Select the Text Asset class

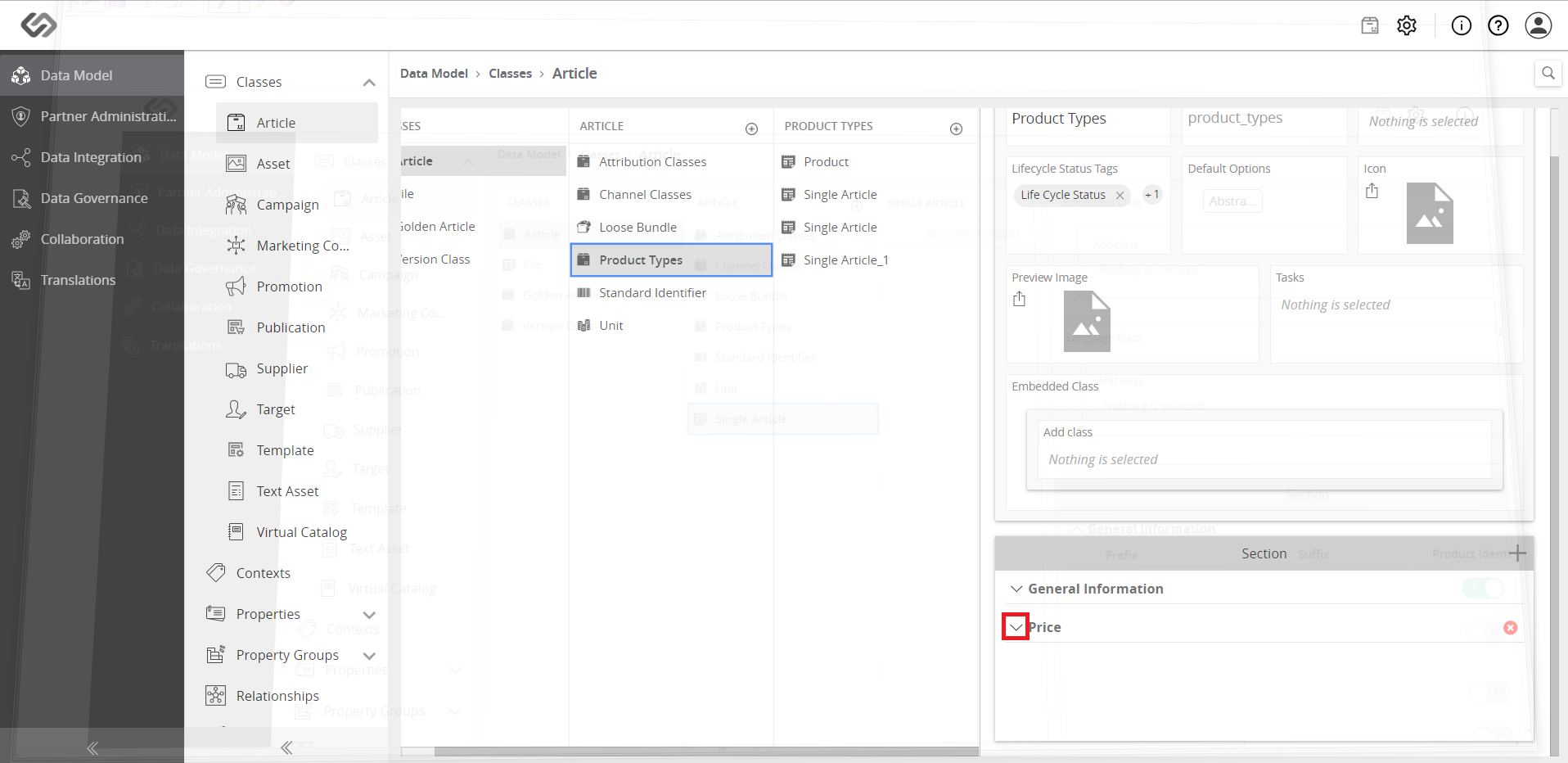(x=297, y=491)
